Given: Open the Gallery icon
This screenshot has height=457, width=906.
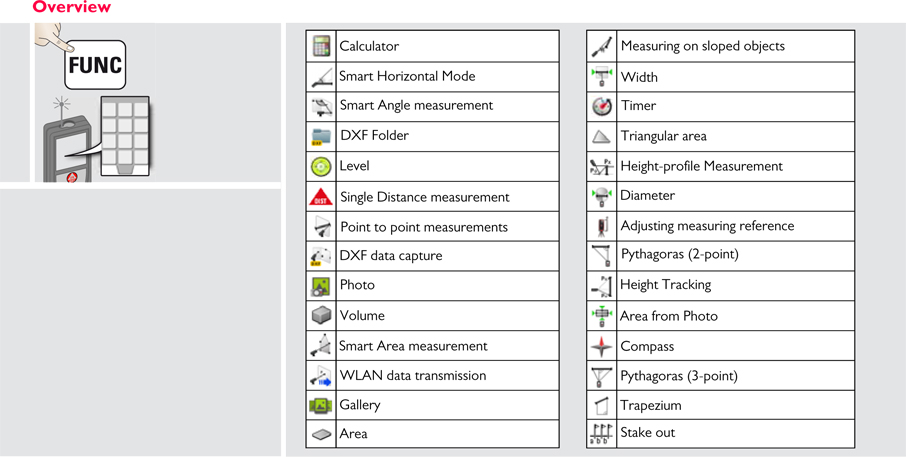Looking at the screenshot, I should tap(321, 406).
